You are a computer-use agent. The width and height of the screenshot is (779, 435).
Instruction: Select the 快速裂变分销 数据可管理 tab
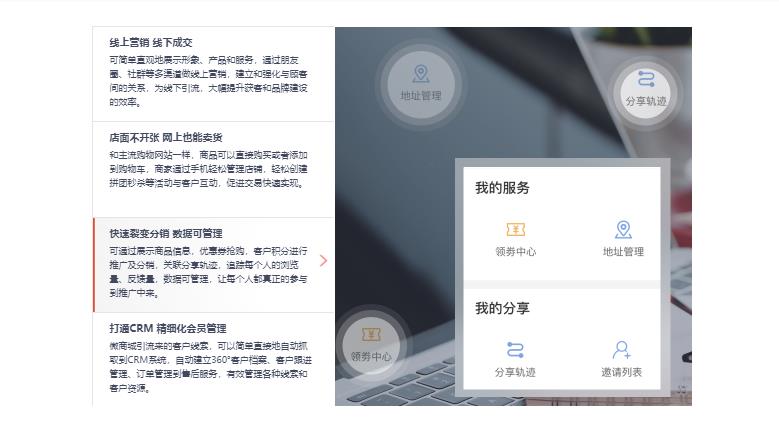pyautogui.click(x=214, y=265)
